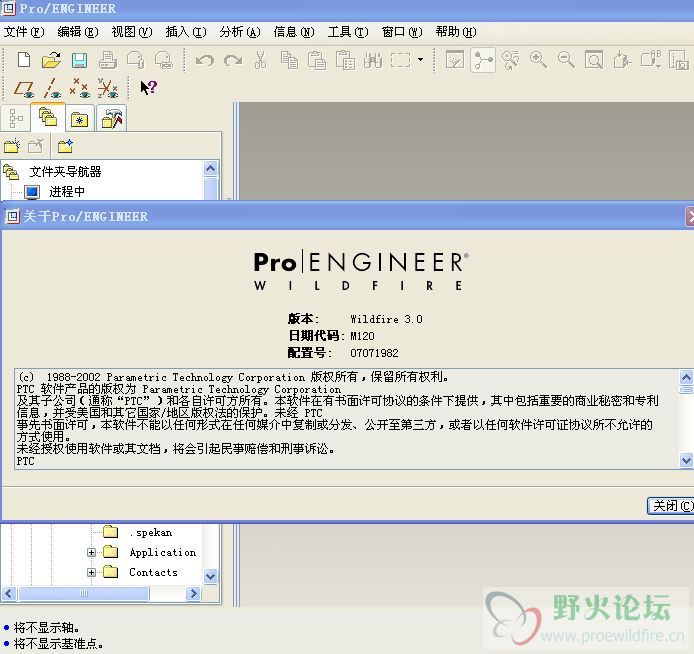The width and height of the screenshot is (694, 654).
Task: Click the 将不显示基准点 status message
Action: [x=58, y=644]
